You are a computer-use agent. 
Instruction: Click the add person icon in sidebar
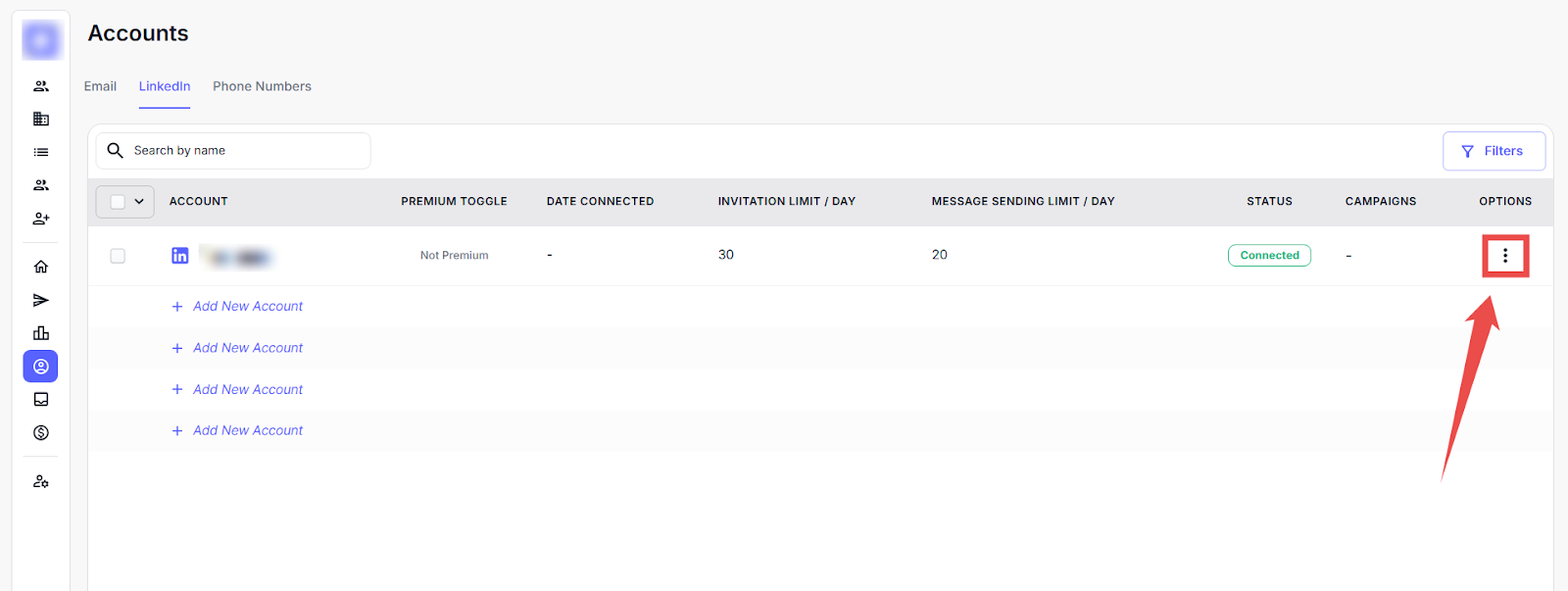[x=41, y=219]
